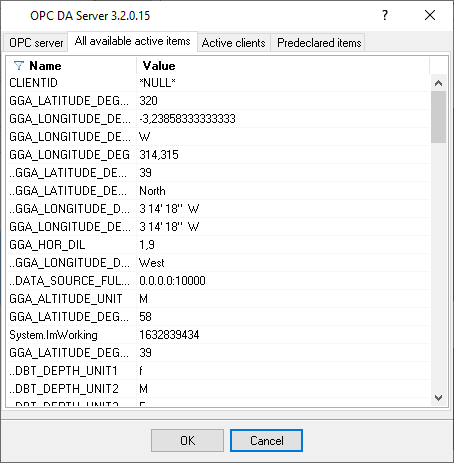Click the Cancel button
Viewport: 454px width, 463px height.
pos(267,441)
